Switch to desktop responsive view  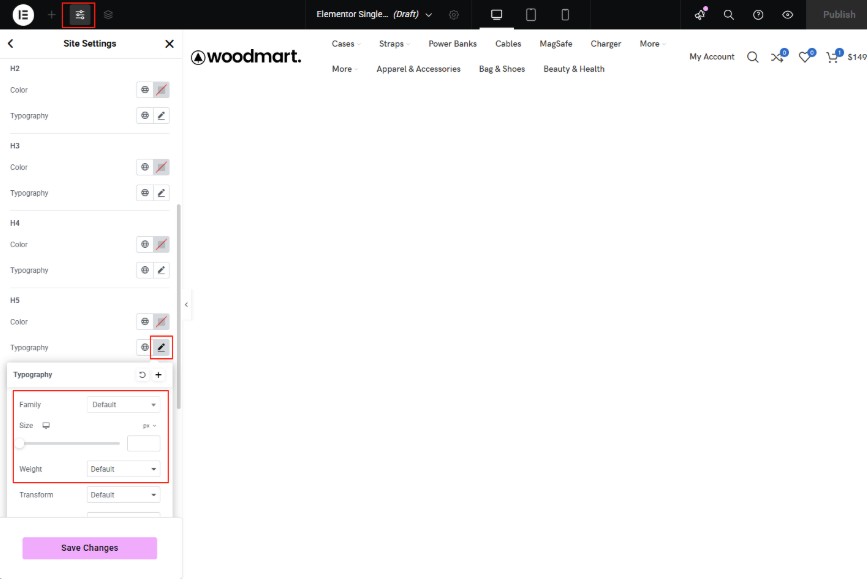click(496, 15)
